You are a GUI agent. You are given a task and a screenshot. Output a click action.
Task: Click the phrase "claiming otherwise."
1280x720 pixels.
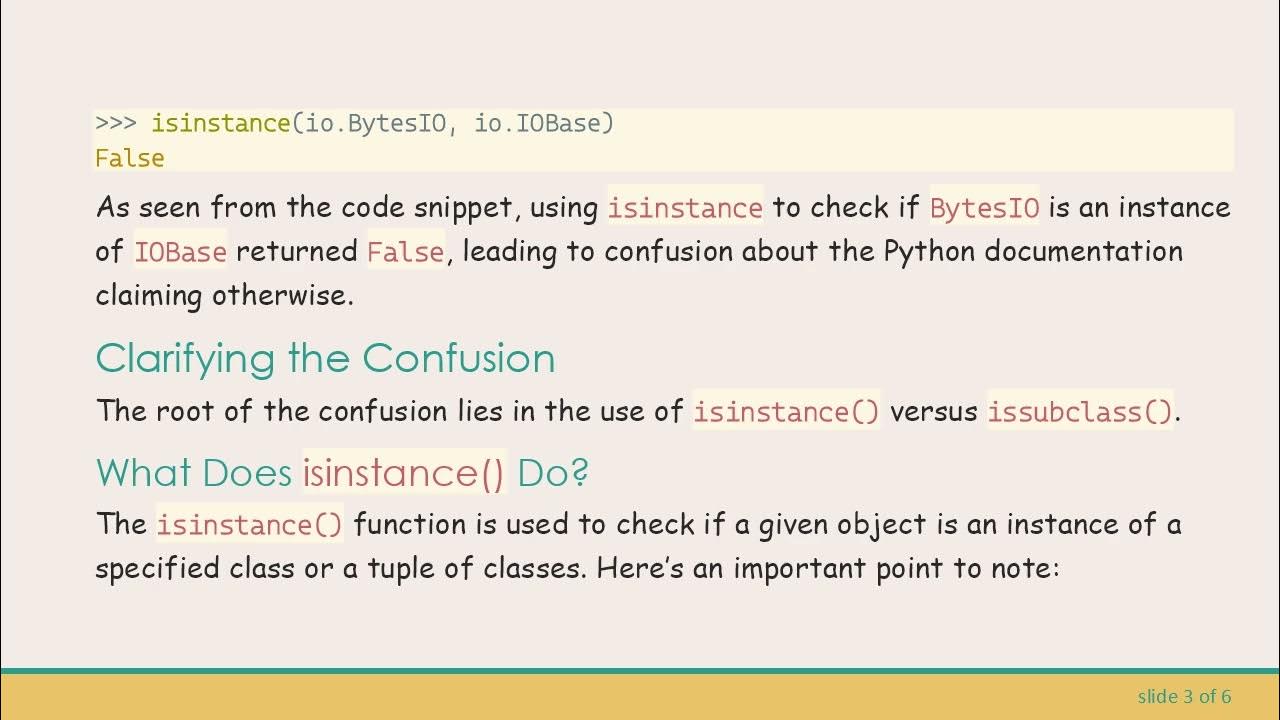coord(225,295)
